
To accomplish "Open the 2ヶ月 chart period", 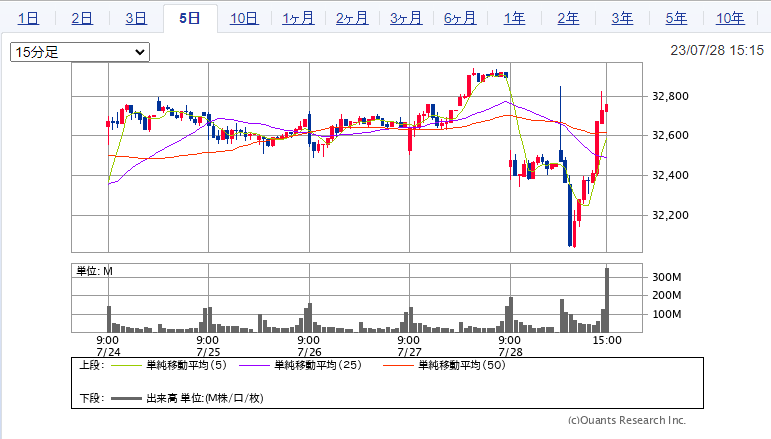I will tap(352, 18).
